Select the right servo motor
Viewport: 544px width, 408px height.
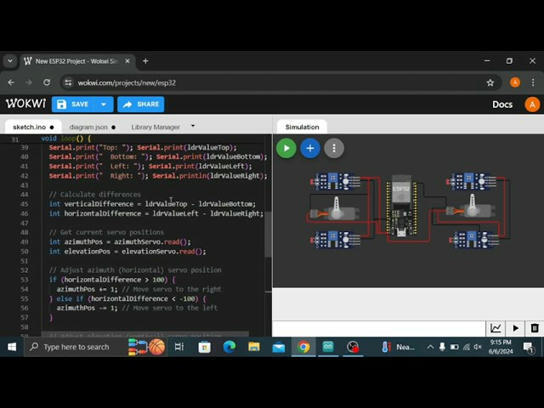(x=470, y=207)
